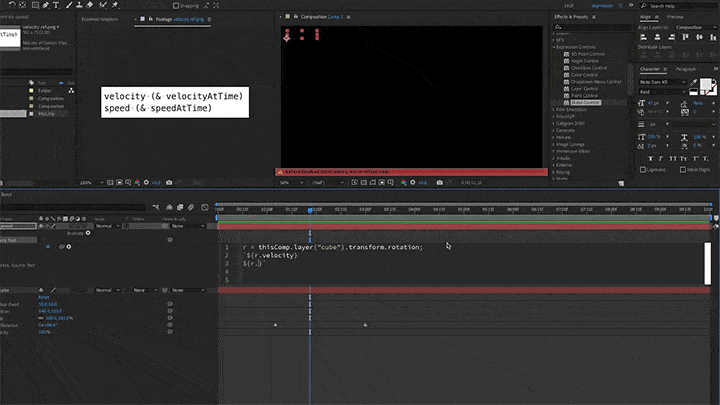The height and width of the screenshot is (405, 720).
Task: Select the Type tool in toolbar
Action: coord(56,5)
